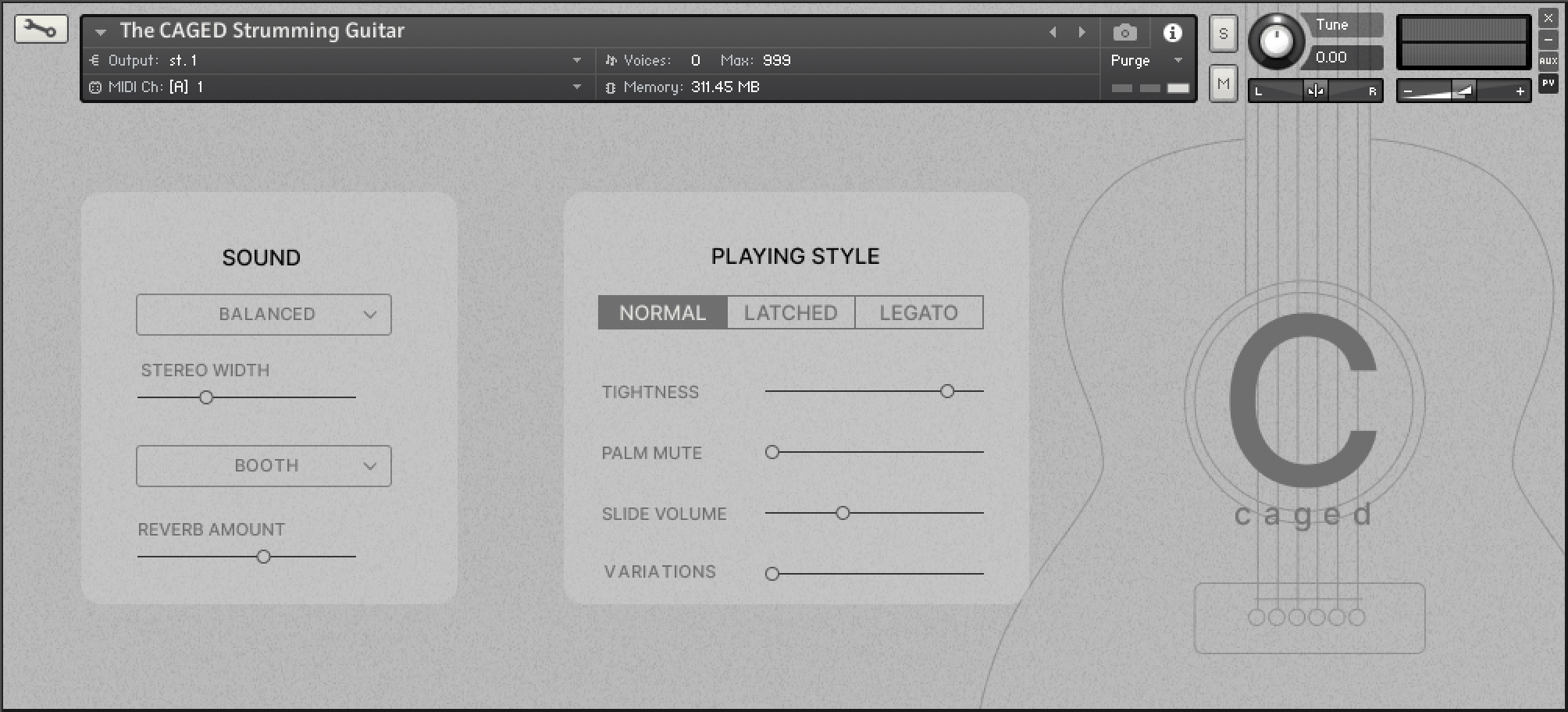Click the memory chip icon
Image resolution: width=1568 pixels, height=712 pixels.
611,88
